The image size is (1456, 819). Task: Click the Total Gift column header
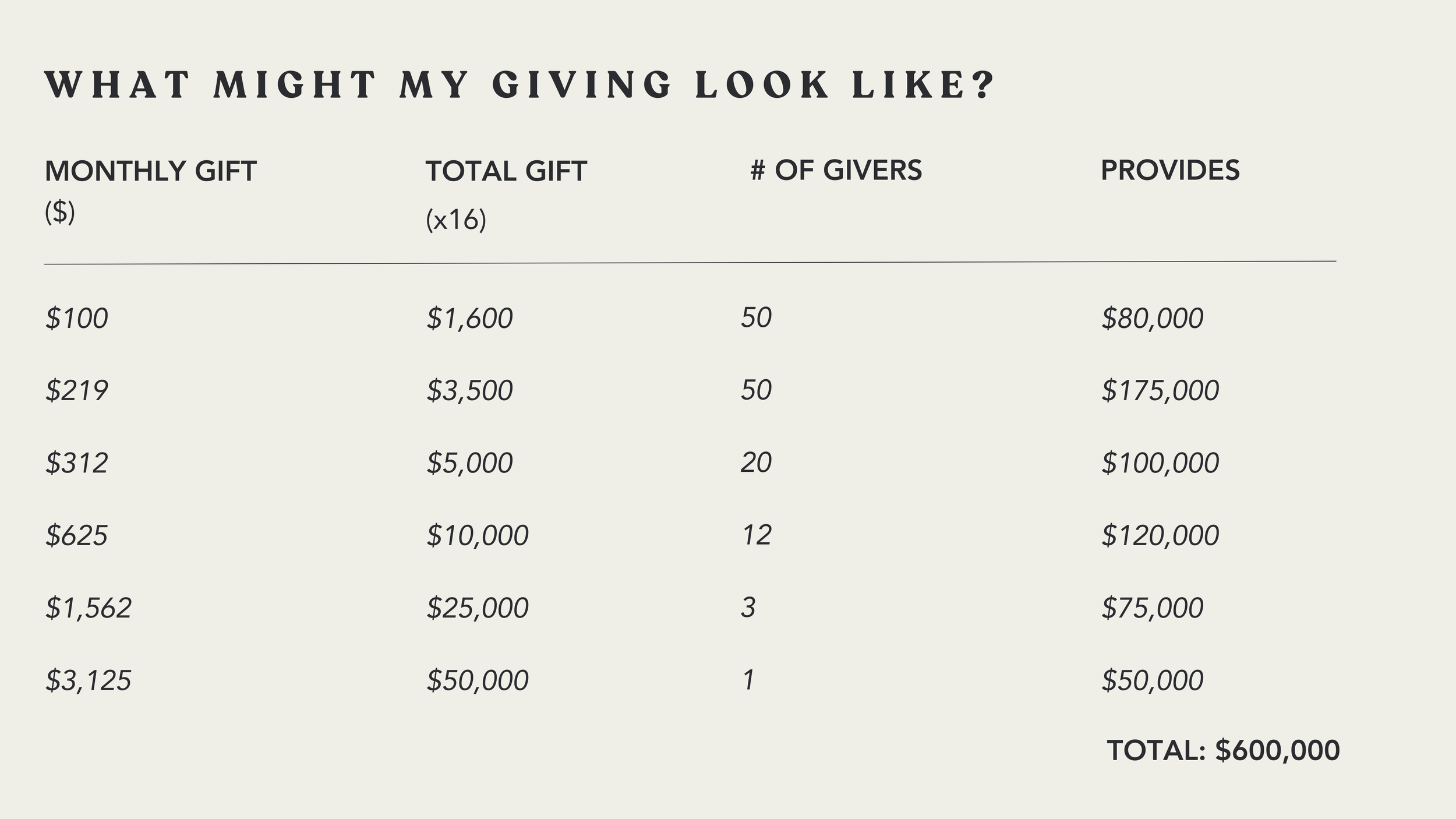click(506, 171)
